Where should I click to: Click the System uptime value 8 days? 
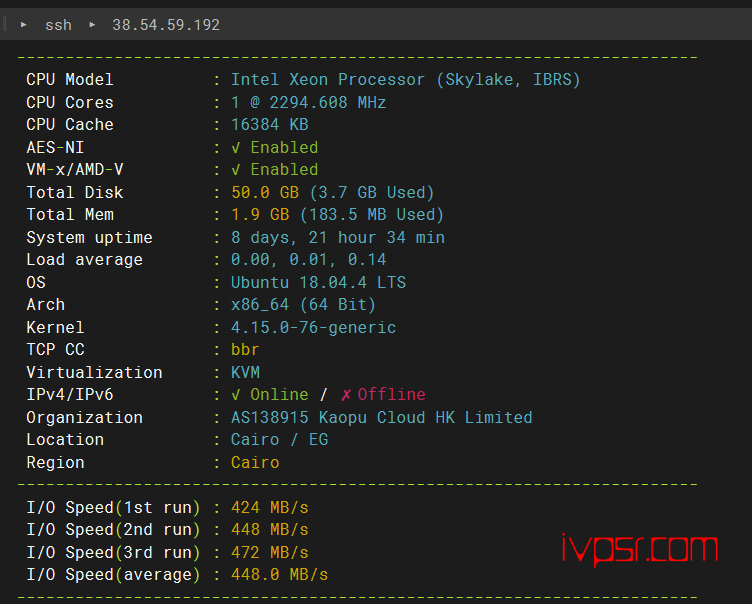tap(338, 237)
